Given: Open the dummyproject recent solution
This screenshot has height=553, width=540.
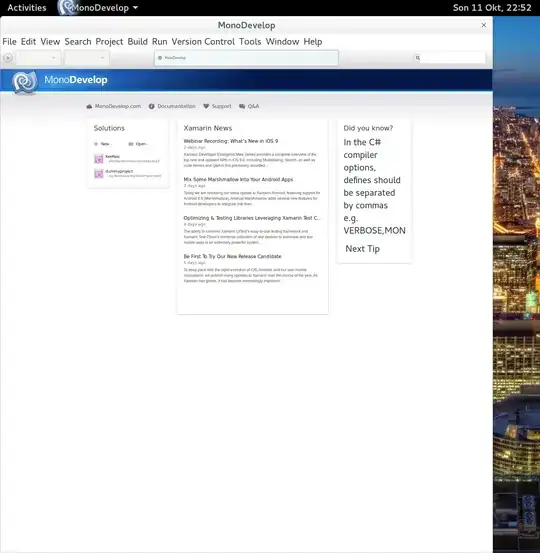Looking at the screenshot, I should coord(127,174).
